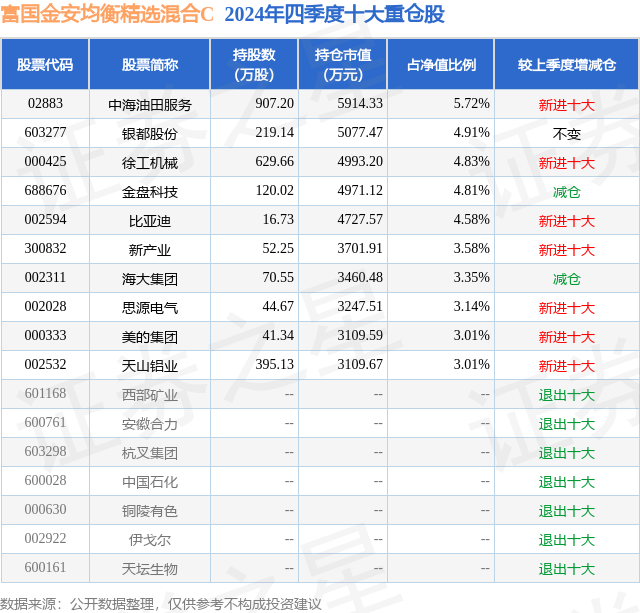Click the 占净值比例 column header

[441, 64]
